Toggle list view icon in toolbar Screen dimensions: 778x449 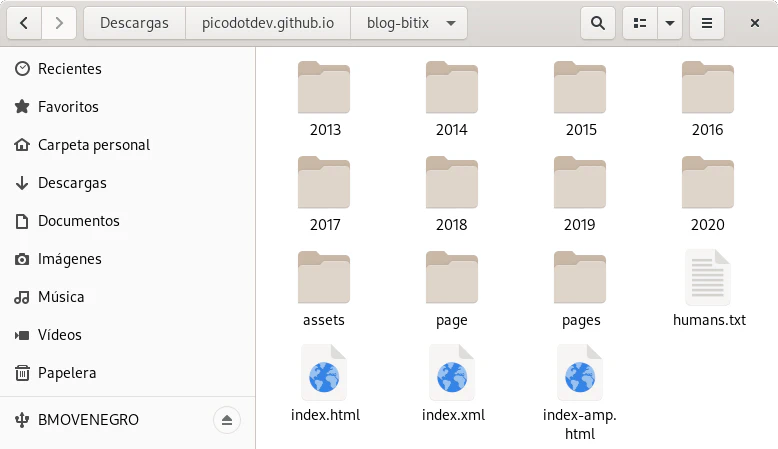coord(640,23)
